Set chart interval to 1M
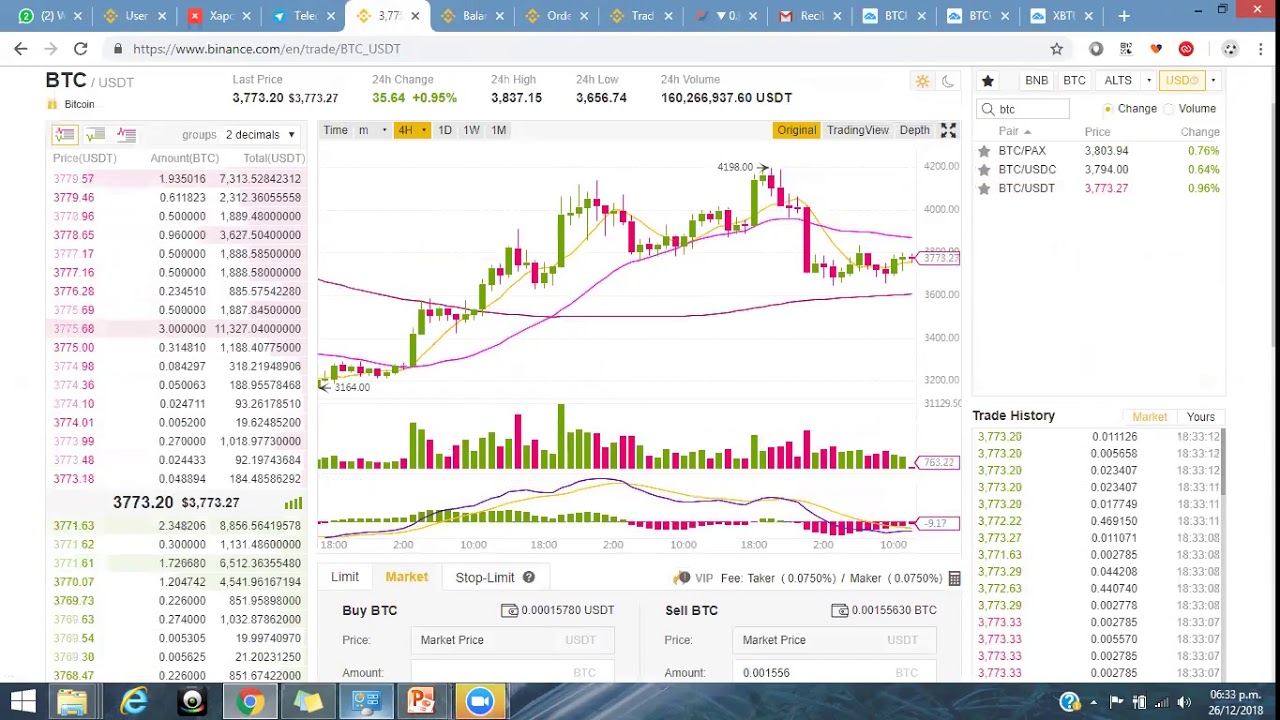The image size is (1280, 720). click(498, 130)
